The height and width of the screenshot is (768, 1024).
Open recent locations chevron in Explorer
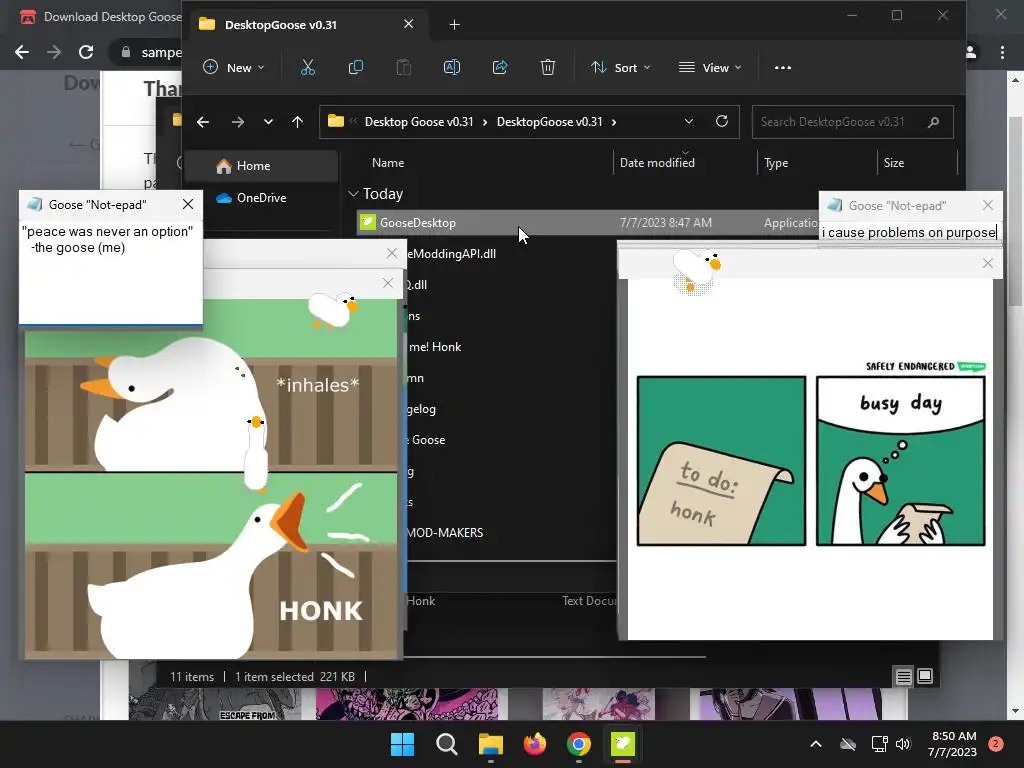(268, 121)
